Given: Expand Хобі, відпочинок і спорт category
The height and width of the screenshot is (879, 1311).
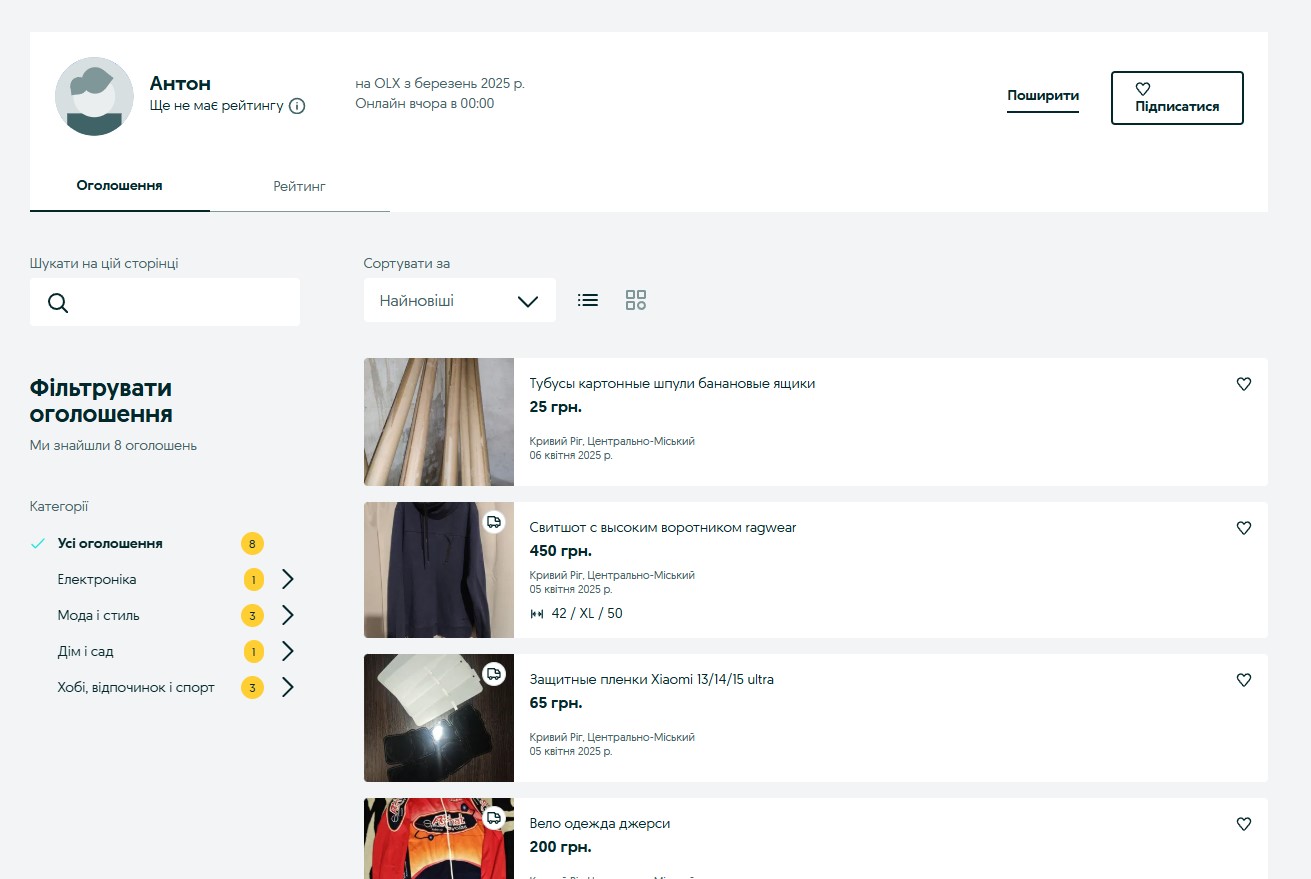Looking at the screenshot, I should 287,687.
